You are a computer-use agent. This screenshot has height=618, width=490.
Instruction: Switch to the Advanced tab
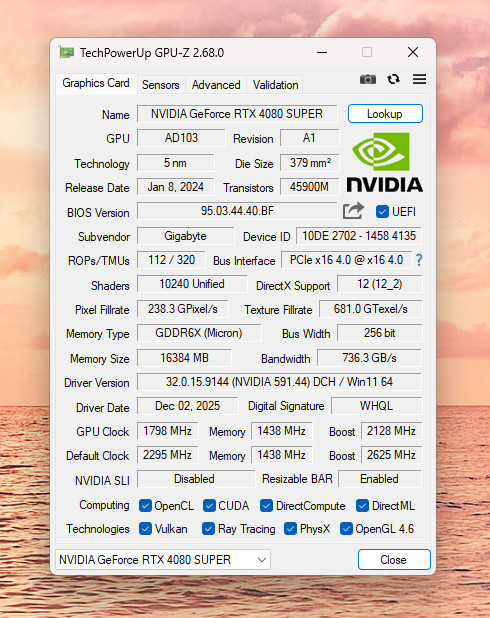tap(216, 85)
